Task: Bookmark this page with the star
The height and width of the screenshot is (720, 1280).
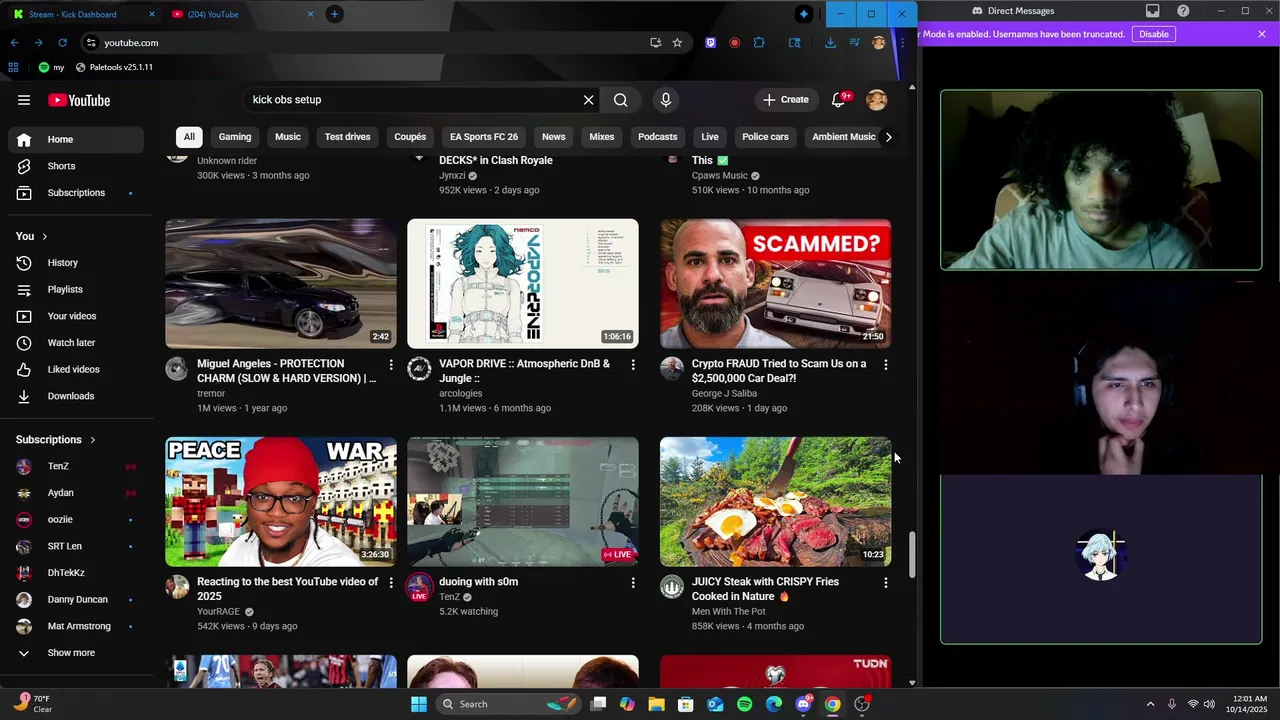Action: click(x=677, y=43)
